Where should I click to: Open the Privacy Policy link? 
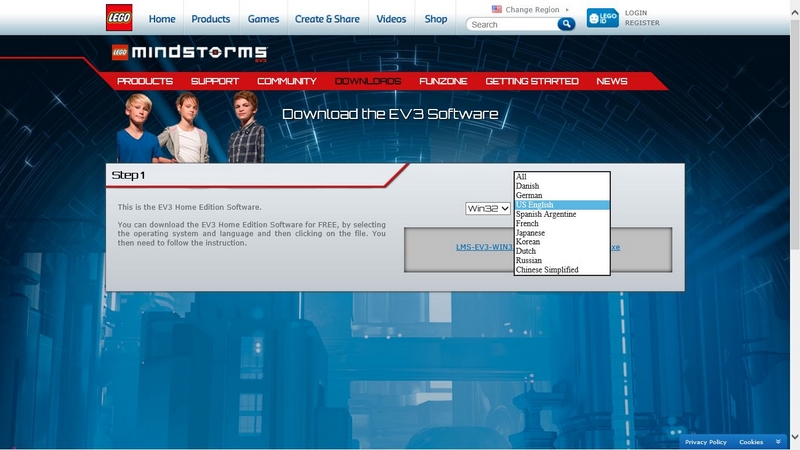706,442
